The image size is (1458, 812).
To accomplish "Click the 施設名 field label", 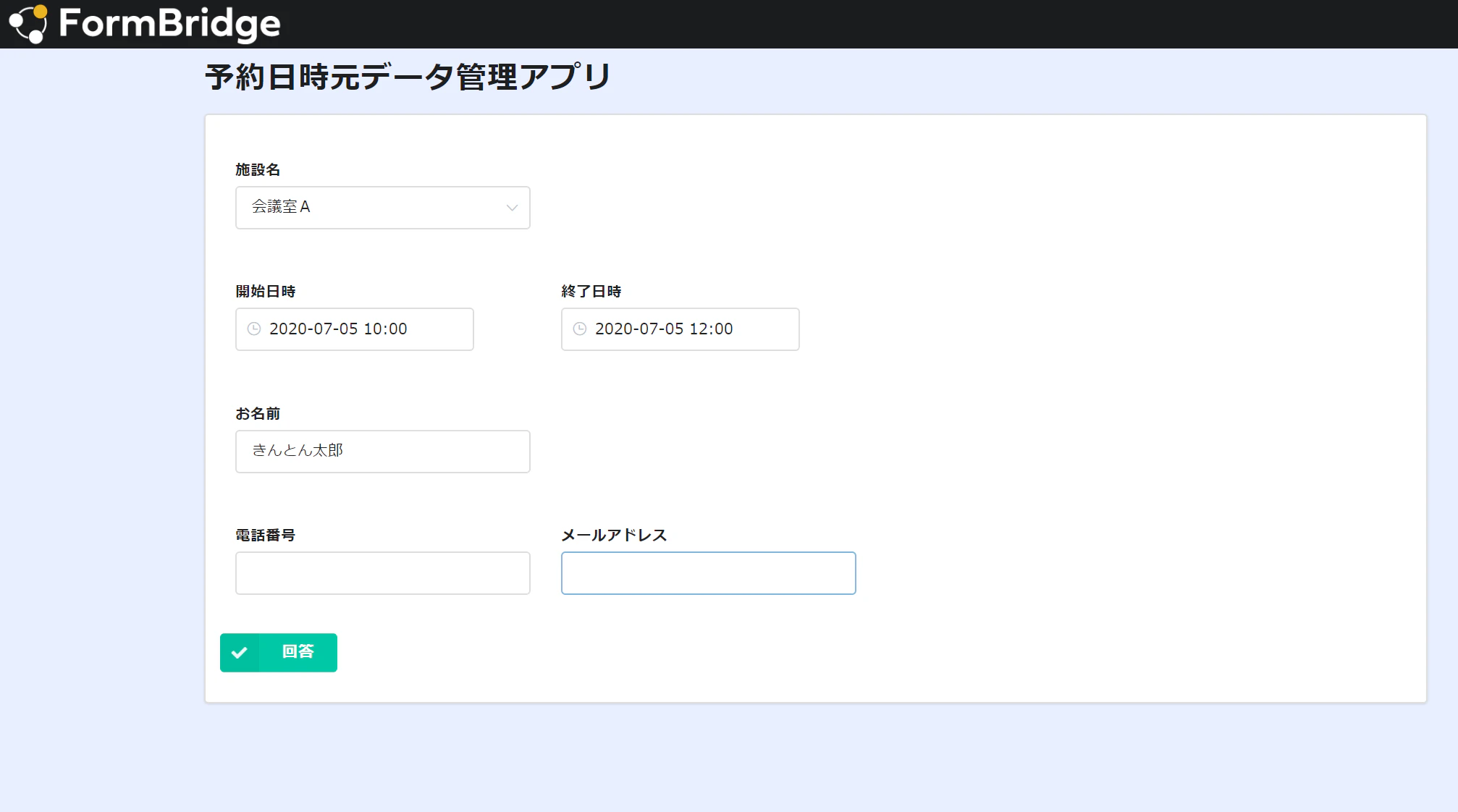I will click(x=258, y=170).
